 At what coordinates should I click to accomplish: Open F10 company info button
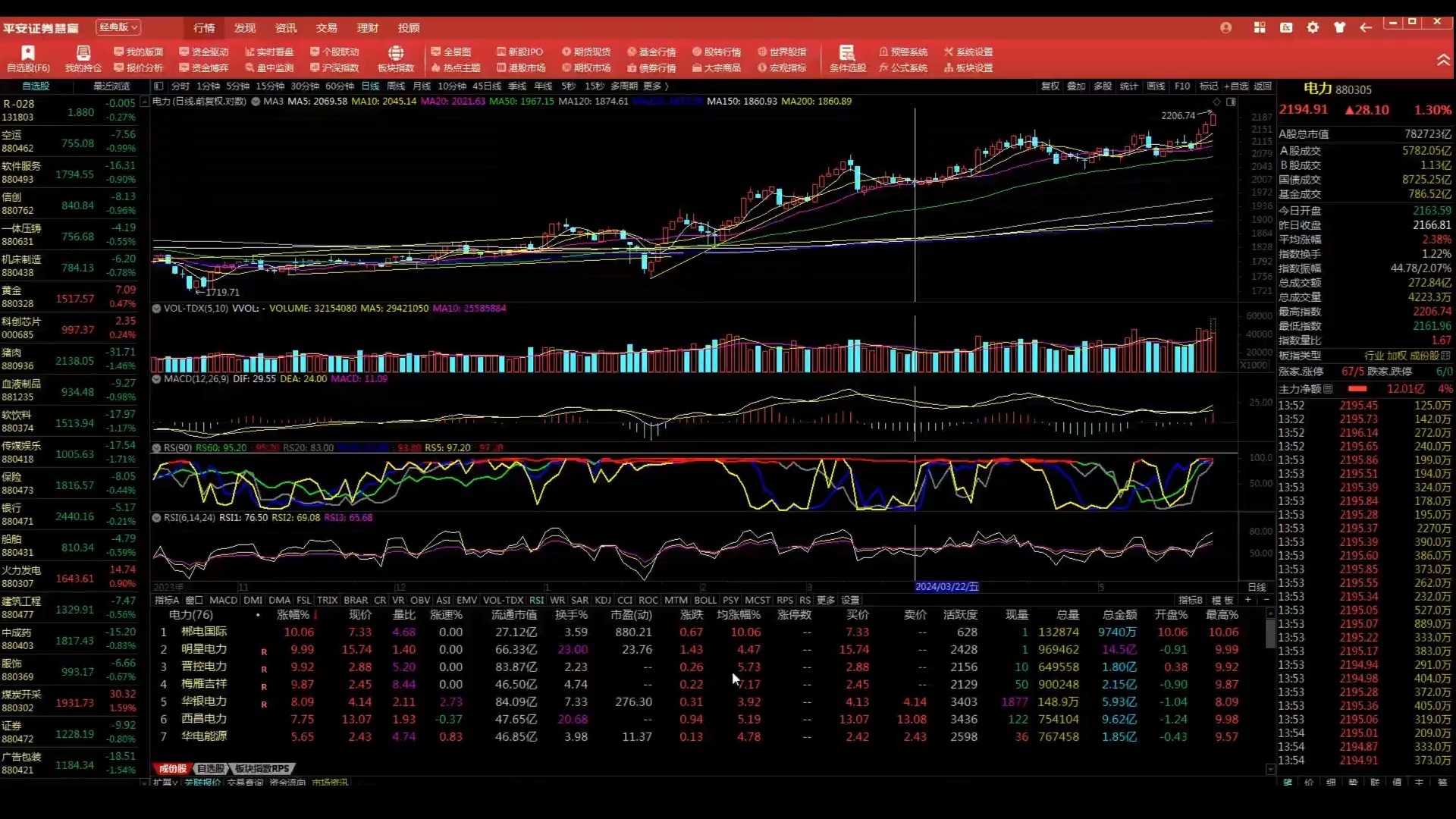1182,86
